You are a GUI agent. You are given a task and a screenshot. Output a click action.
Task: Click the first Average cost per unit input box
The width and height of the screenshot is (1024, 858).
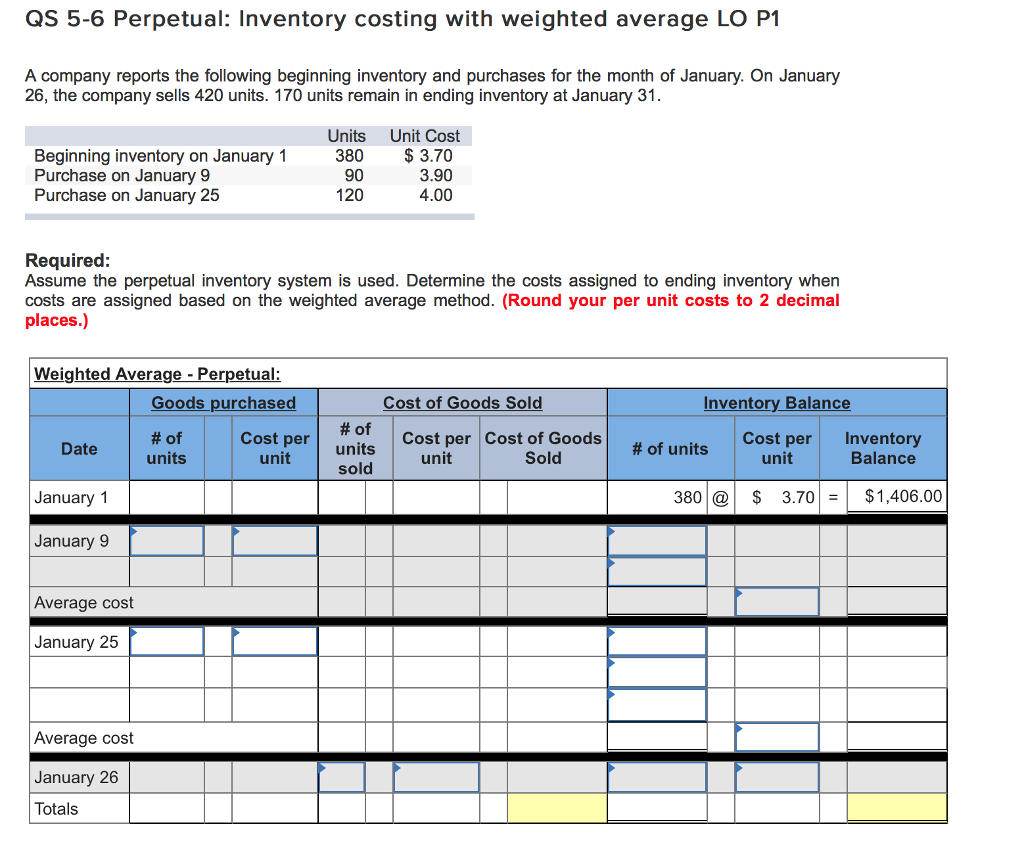click(776, 601)
